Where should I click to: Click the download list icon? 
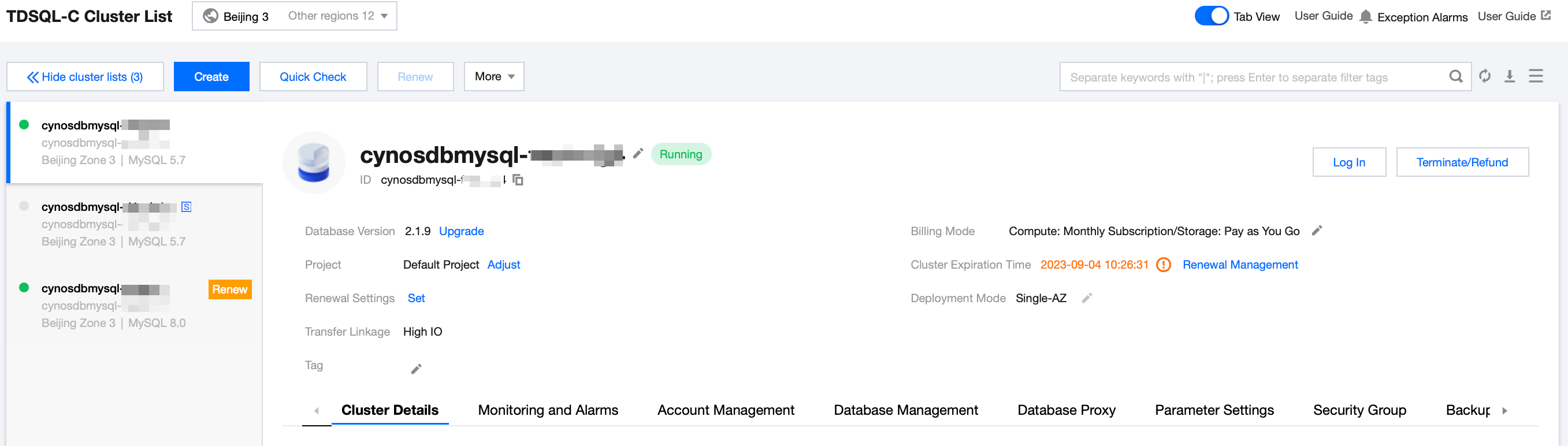1510,76
